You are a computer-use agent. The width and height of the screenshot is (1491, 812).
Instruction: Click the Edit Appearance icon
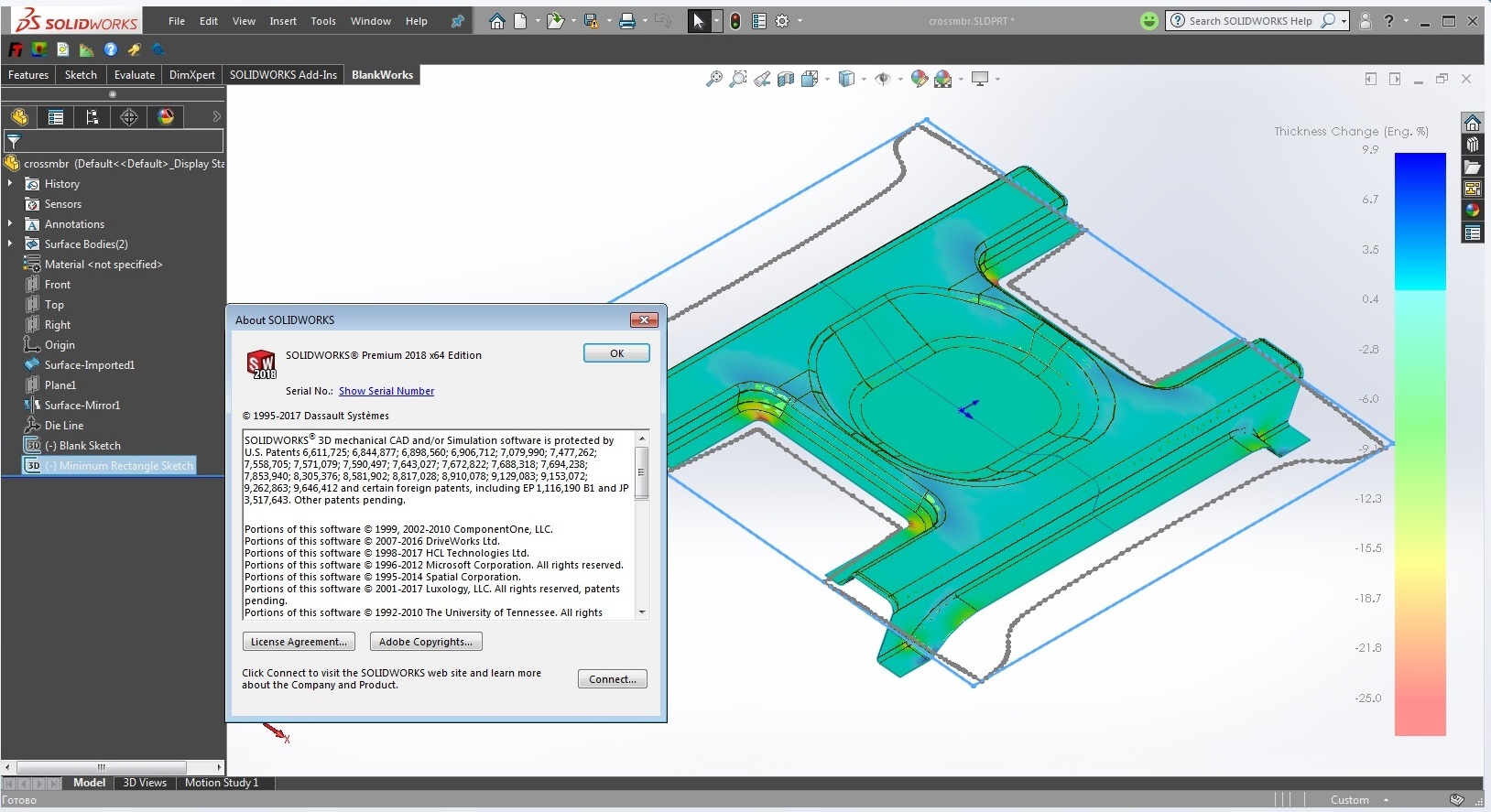920,80
